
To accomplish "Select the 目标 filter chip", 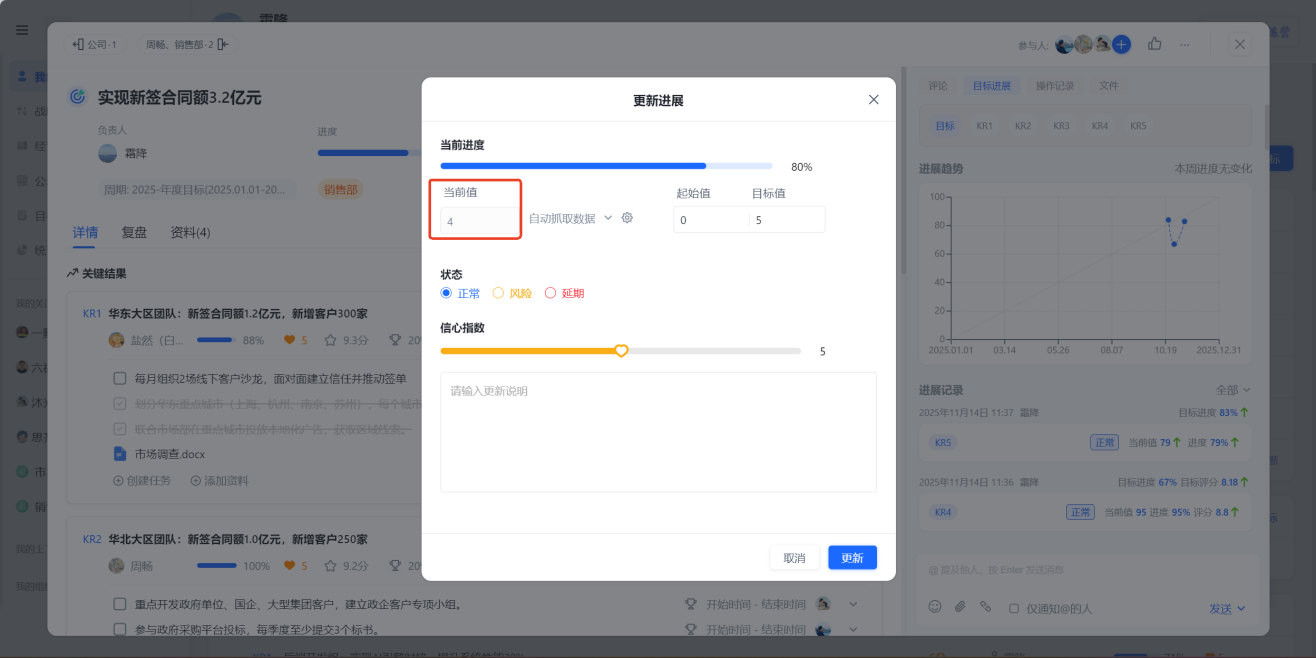I will pyautogui.click(x=945, y=126).
